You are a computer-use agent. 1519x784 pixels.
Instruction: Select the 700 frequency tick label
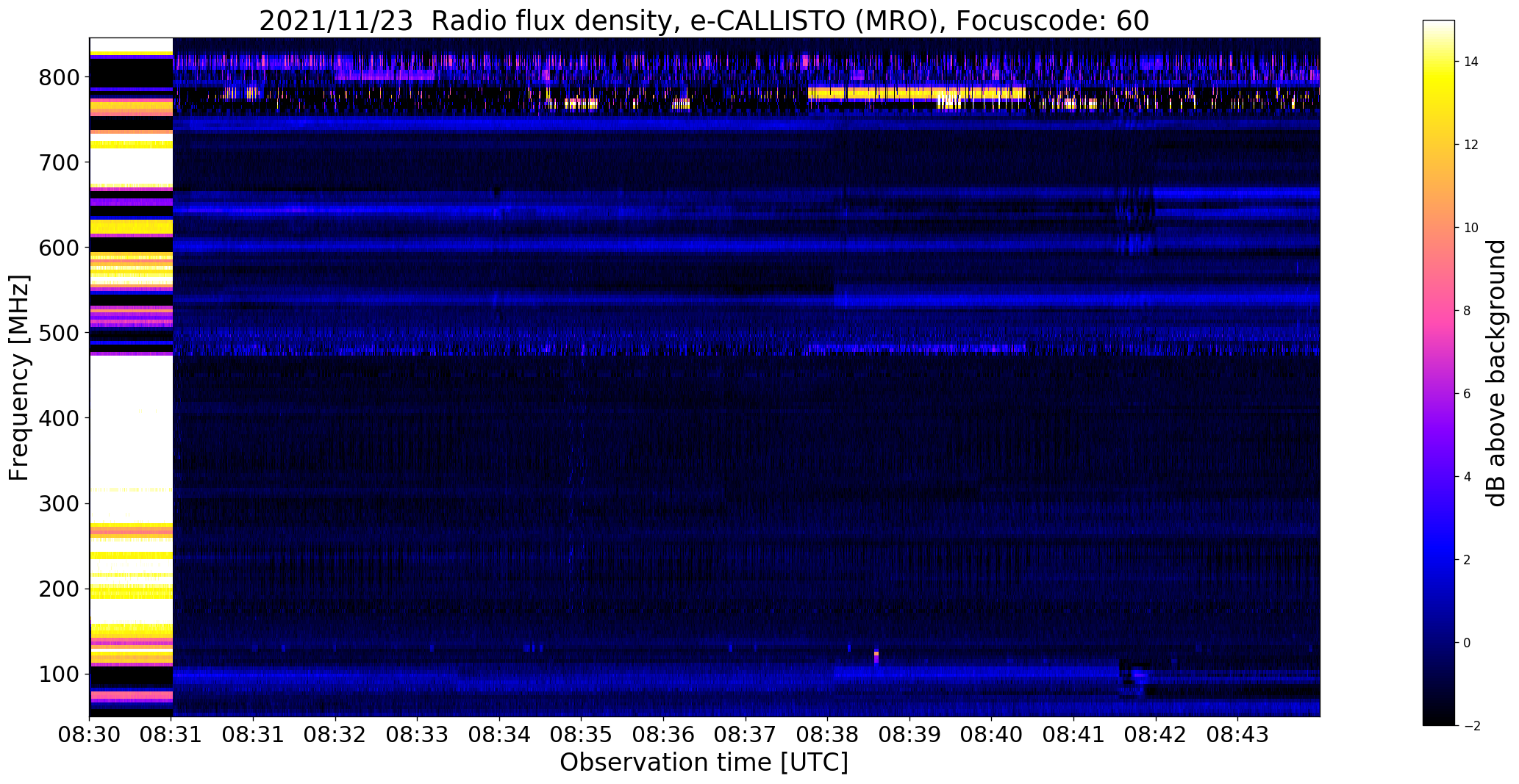58,162
